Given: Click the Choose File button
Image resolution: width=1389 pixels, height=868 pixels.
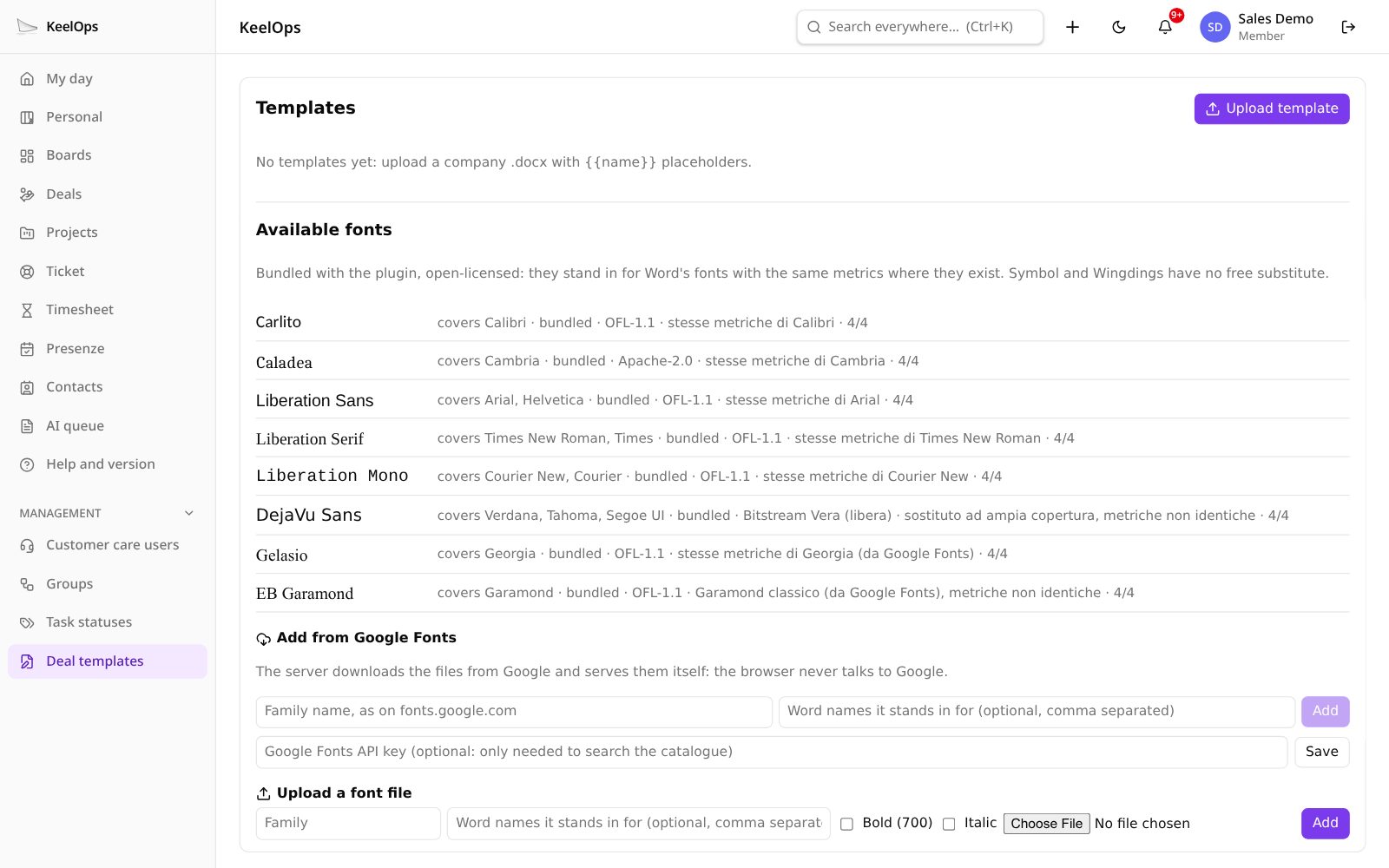Looking at the screenshot, I should (1046, 824).
